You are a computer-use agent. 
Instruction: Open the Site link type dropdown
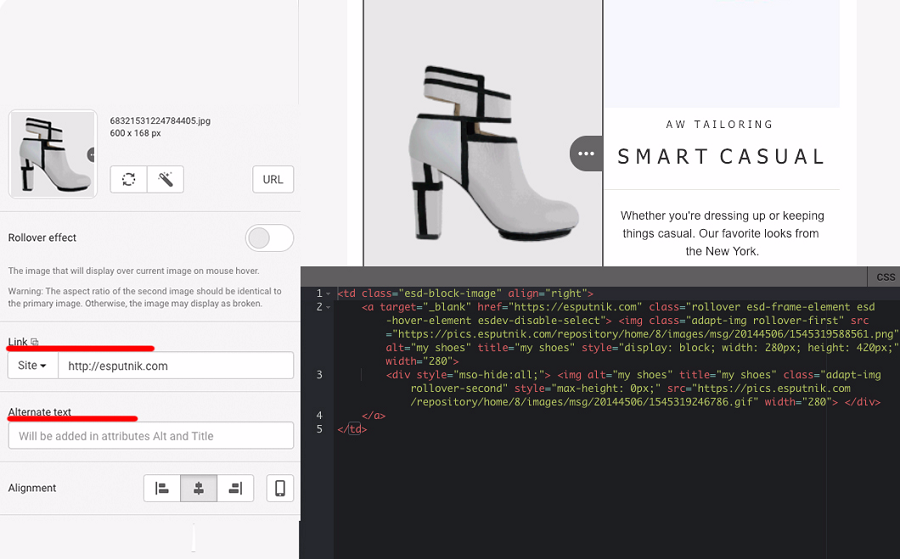click(x=33, y=366)
